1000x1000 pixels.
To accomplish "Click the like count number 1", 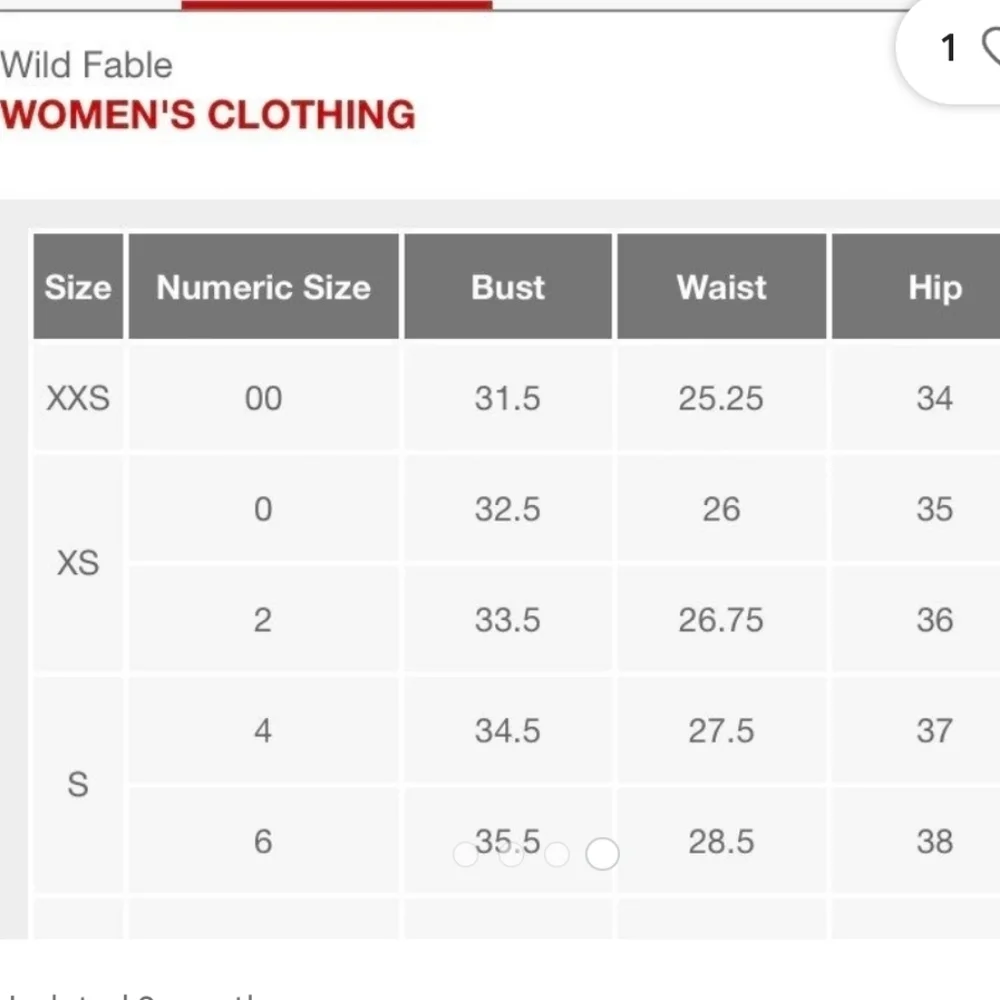I will point(949,48).
